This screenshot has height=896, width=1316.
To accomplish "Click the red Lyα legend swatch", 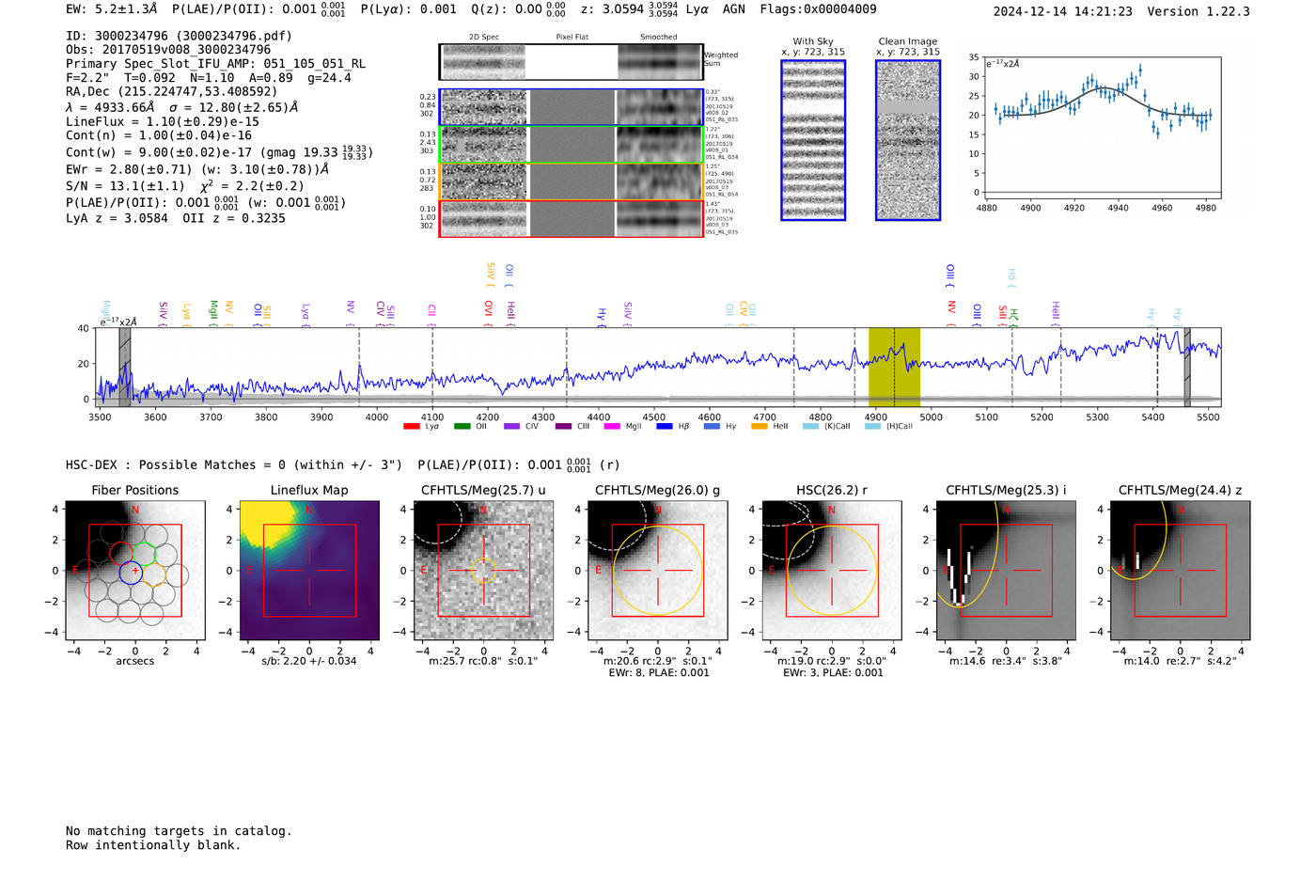I will coord(412,427).
